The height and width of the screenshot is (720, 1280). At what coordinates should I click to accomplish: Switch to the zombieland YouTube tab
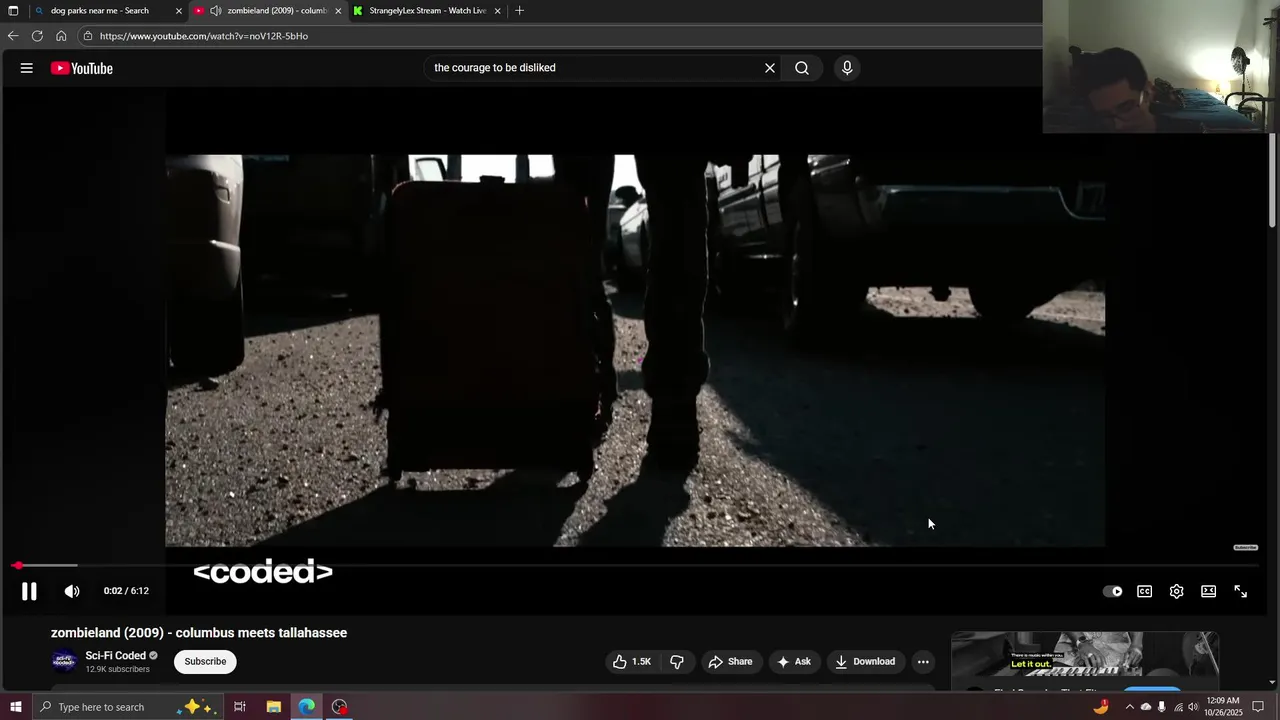pyautogui.click(x=277, y=11)
